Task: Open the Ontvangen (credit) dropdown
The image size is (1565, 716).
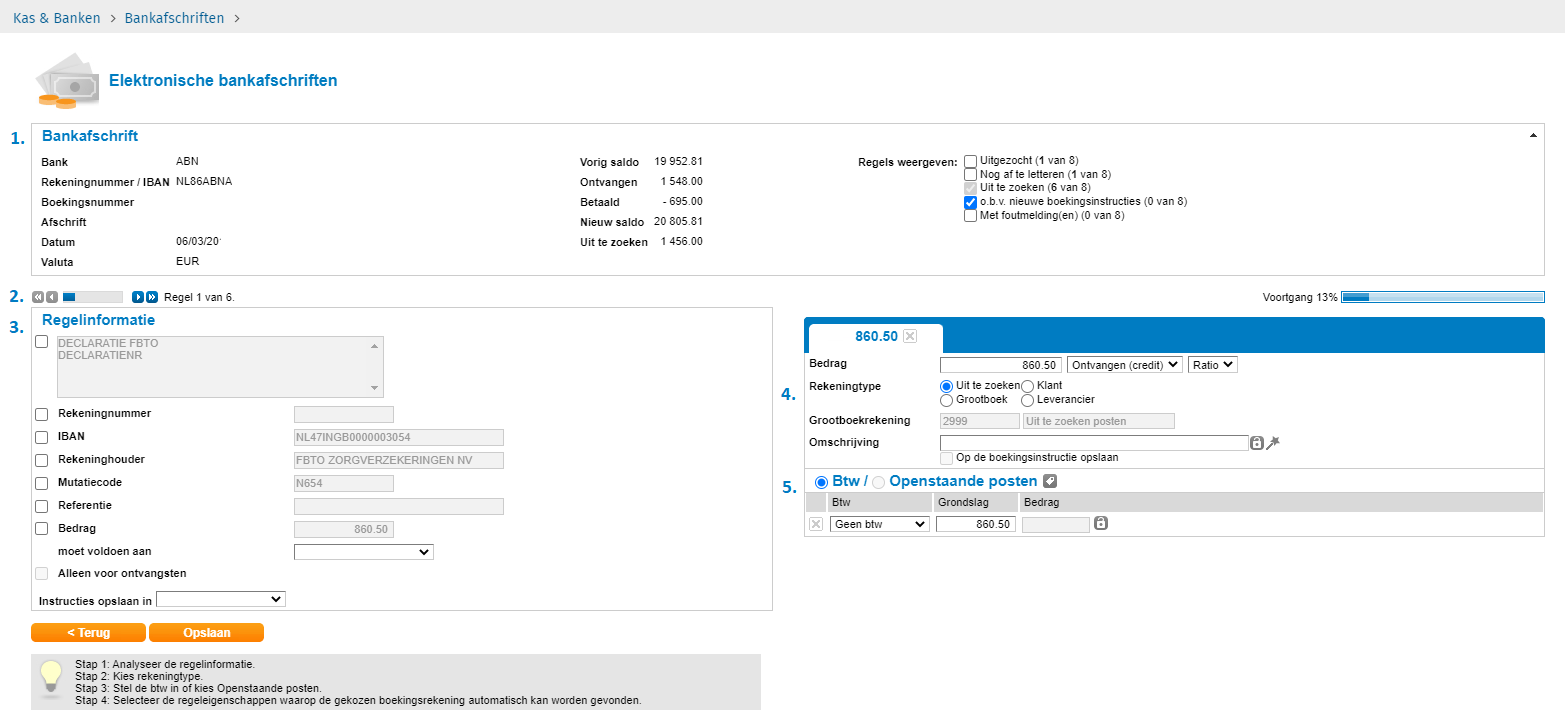Action: click(x=1125, y=365)
